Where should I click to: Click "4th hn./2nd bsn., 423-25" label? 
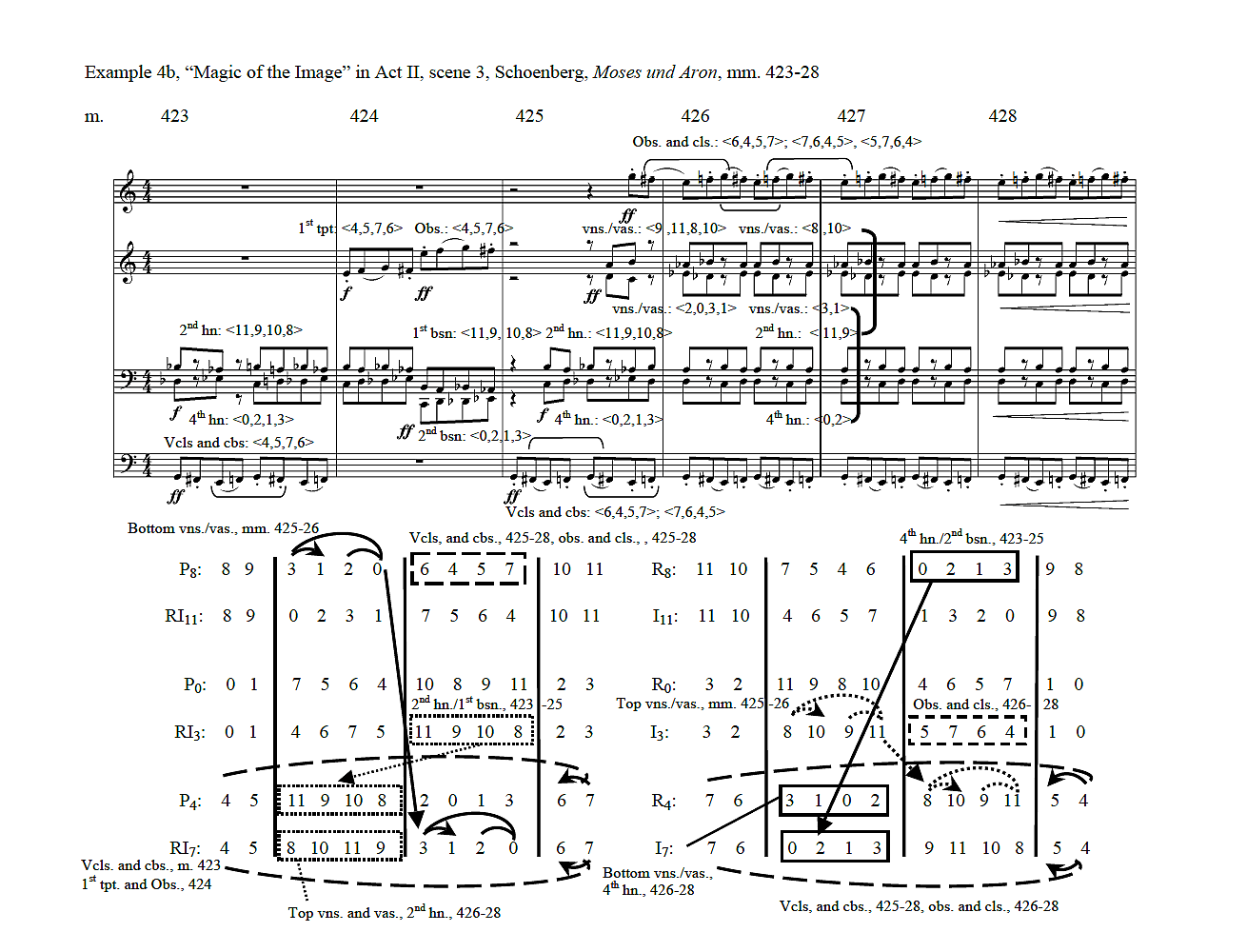tap(971, 539)
